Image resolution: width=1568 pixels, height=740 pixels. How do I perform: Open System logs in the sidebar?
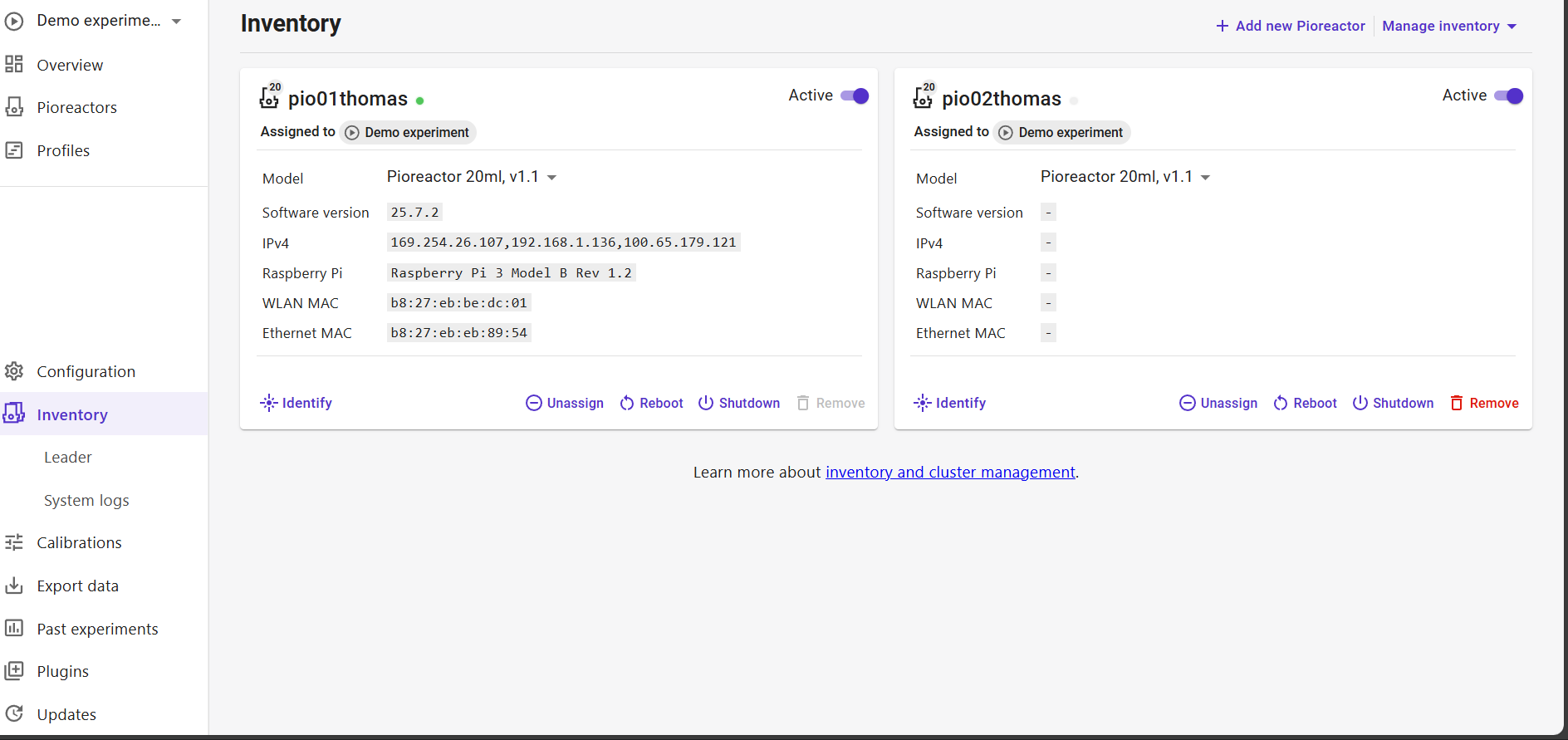tap(86, 500)
